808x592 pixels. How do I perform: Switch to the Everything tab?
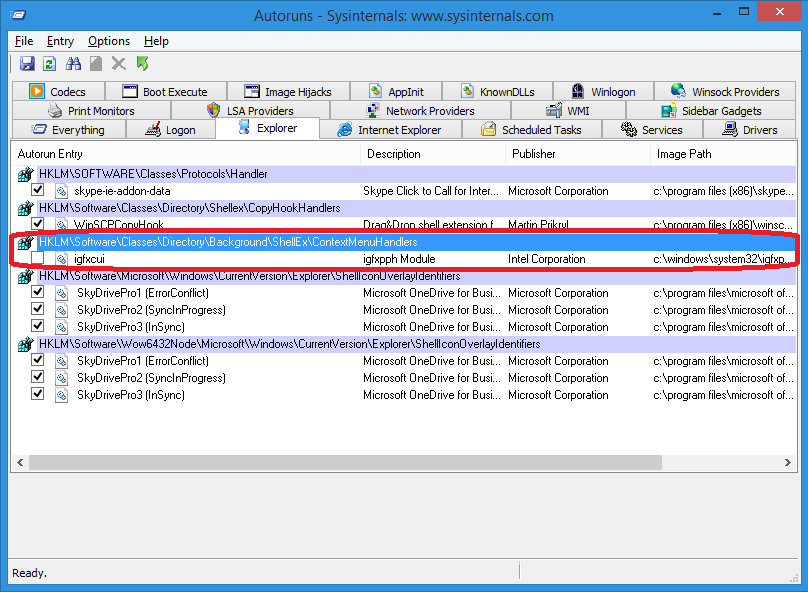(69, 130)
